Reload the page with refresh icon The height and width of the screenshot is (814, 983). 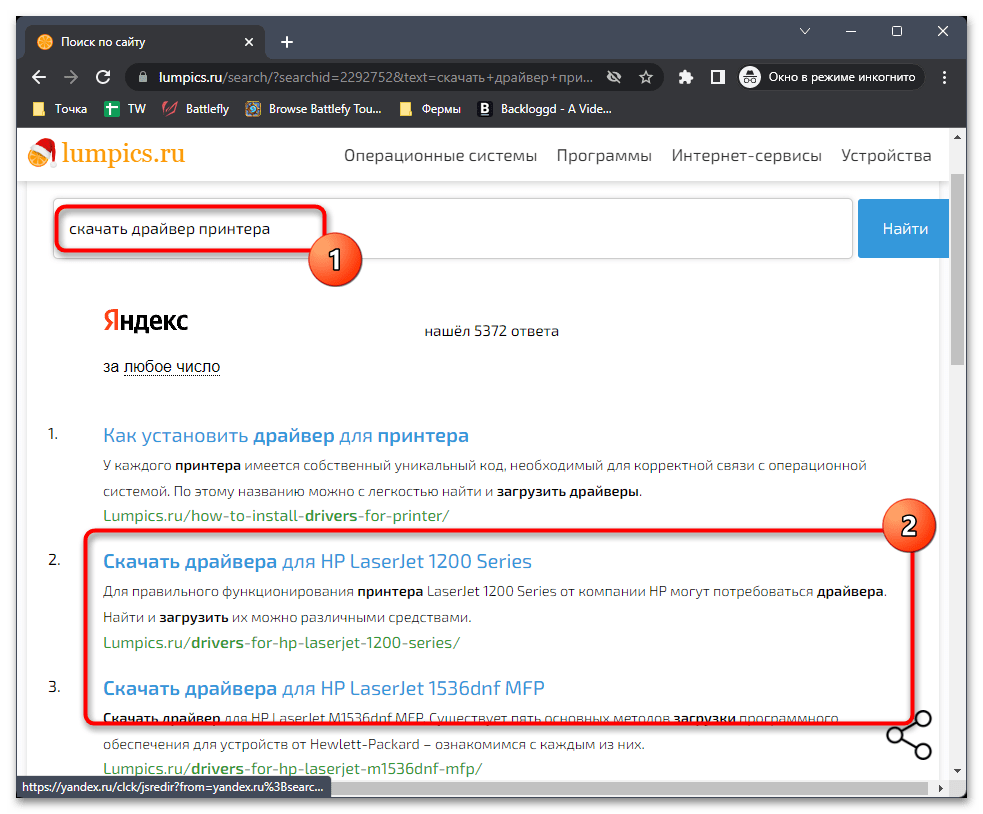(102, 77)
